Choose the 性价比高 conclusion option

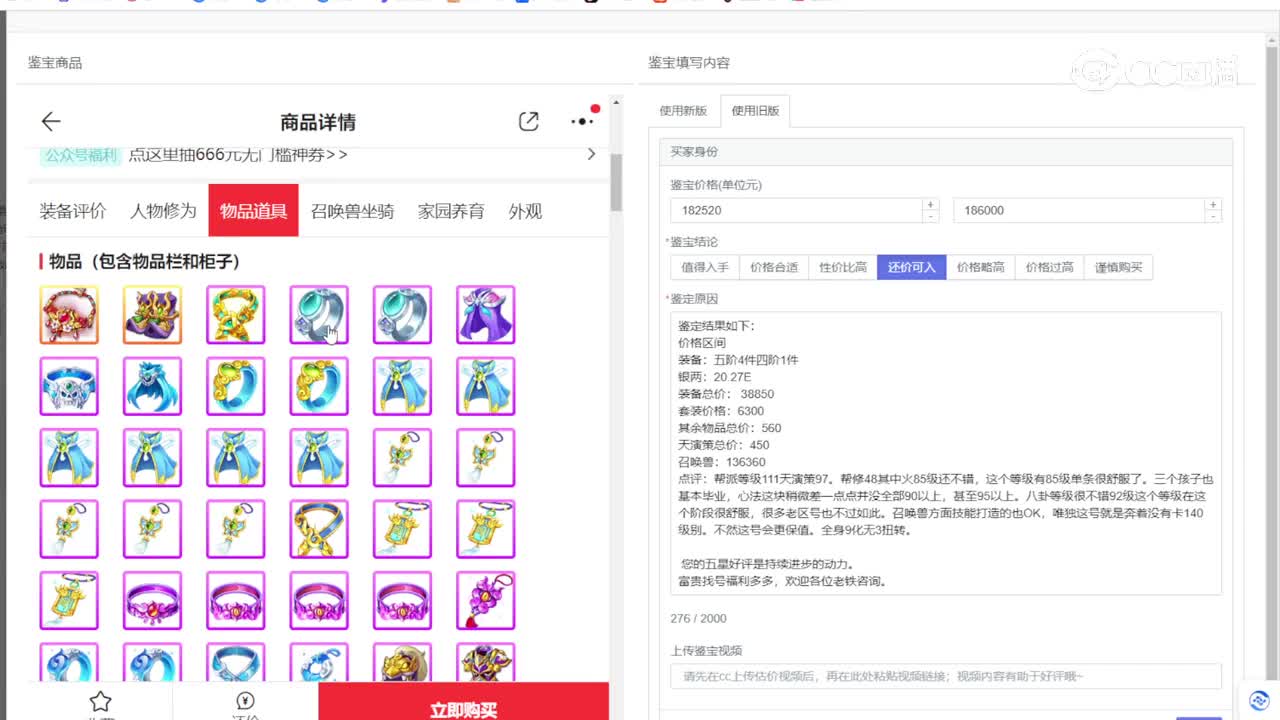843,267
